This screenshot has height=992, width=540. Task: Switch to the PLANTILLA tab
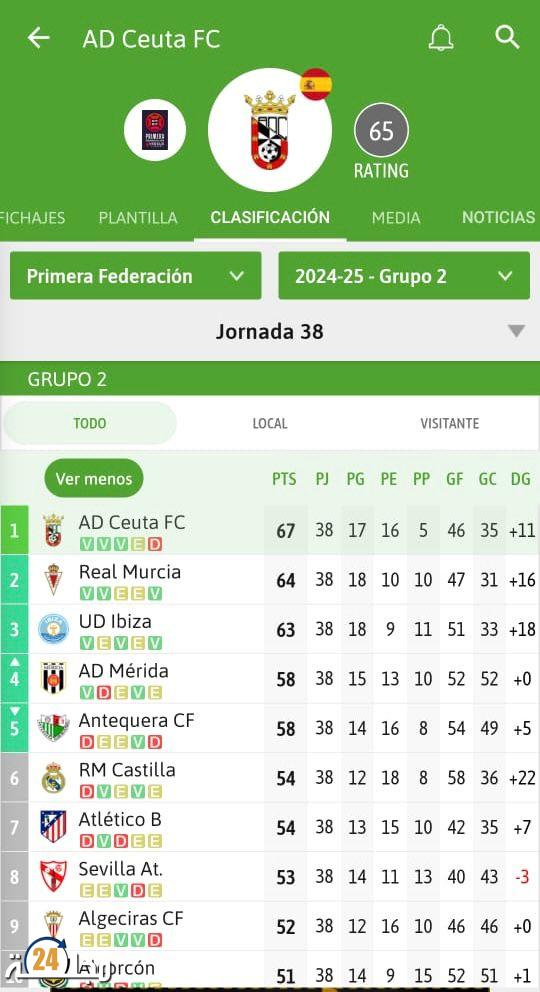[138, 218]
